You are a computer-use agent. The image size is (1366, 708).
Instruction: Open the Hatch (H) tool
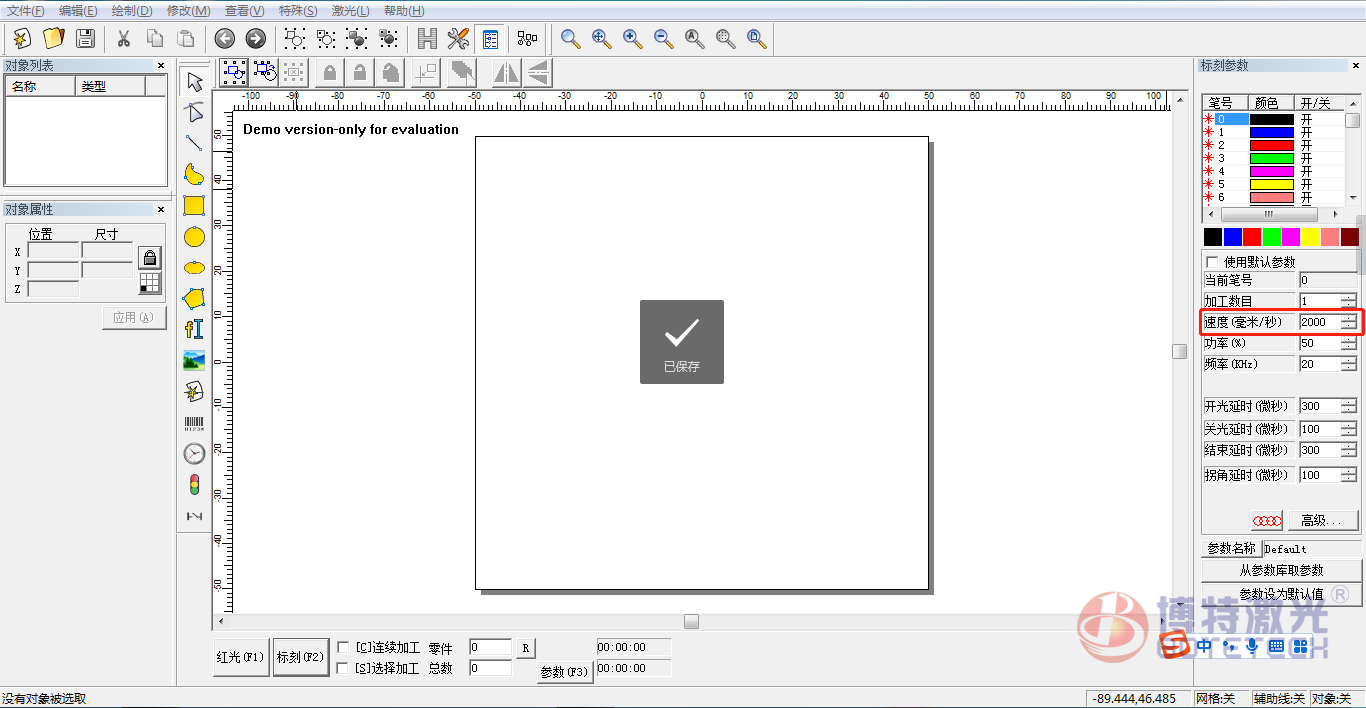pyautogui.click(x=428, y=39)
